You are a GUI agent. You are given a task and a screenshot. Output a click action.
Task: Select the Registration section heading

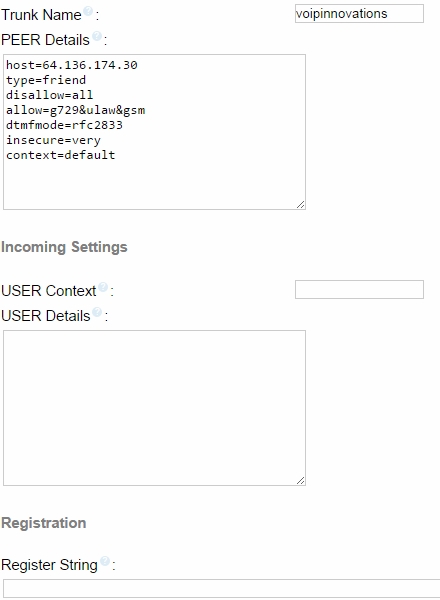tap(44, 523)
